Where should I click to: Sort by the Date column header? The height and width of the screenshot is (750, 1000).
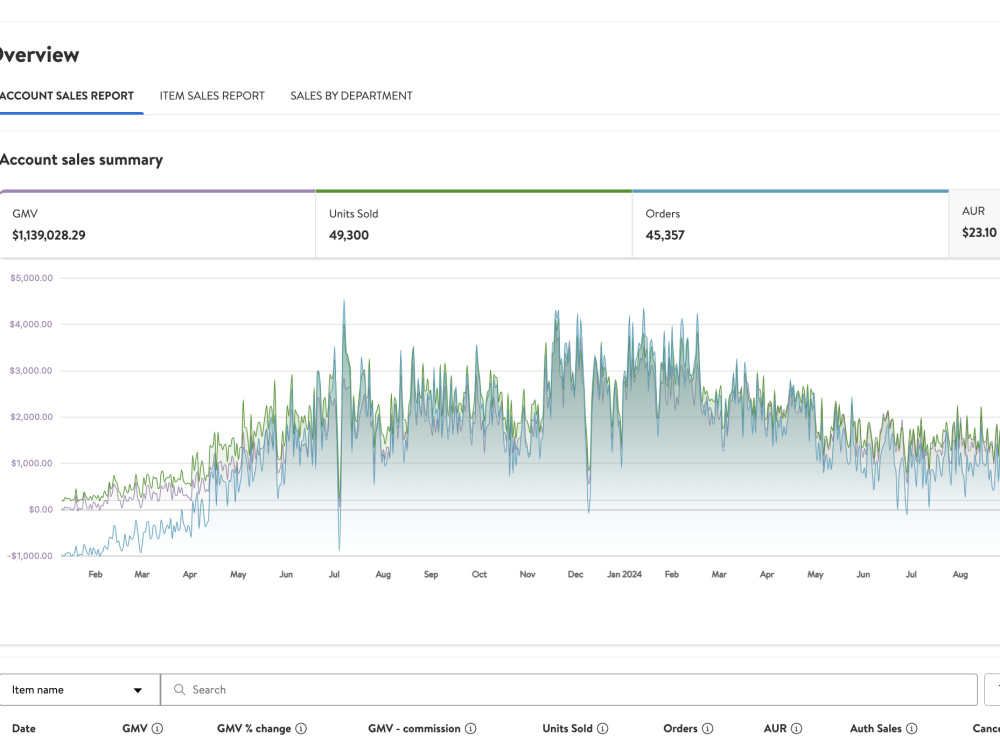click(24, 728)
